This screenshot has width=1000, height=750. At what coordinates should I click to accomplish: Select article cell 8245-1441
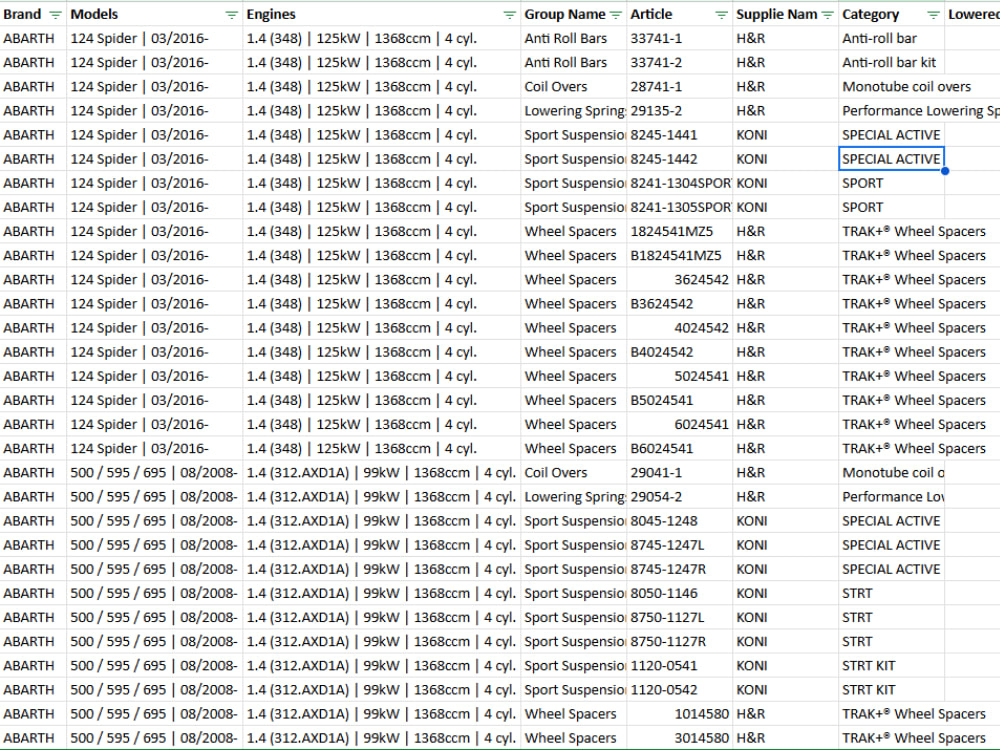click(679, 135)
